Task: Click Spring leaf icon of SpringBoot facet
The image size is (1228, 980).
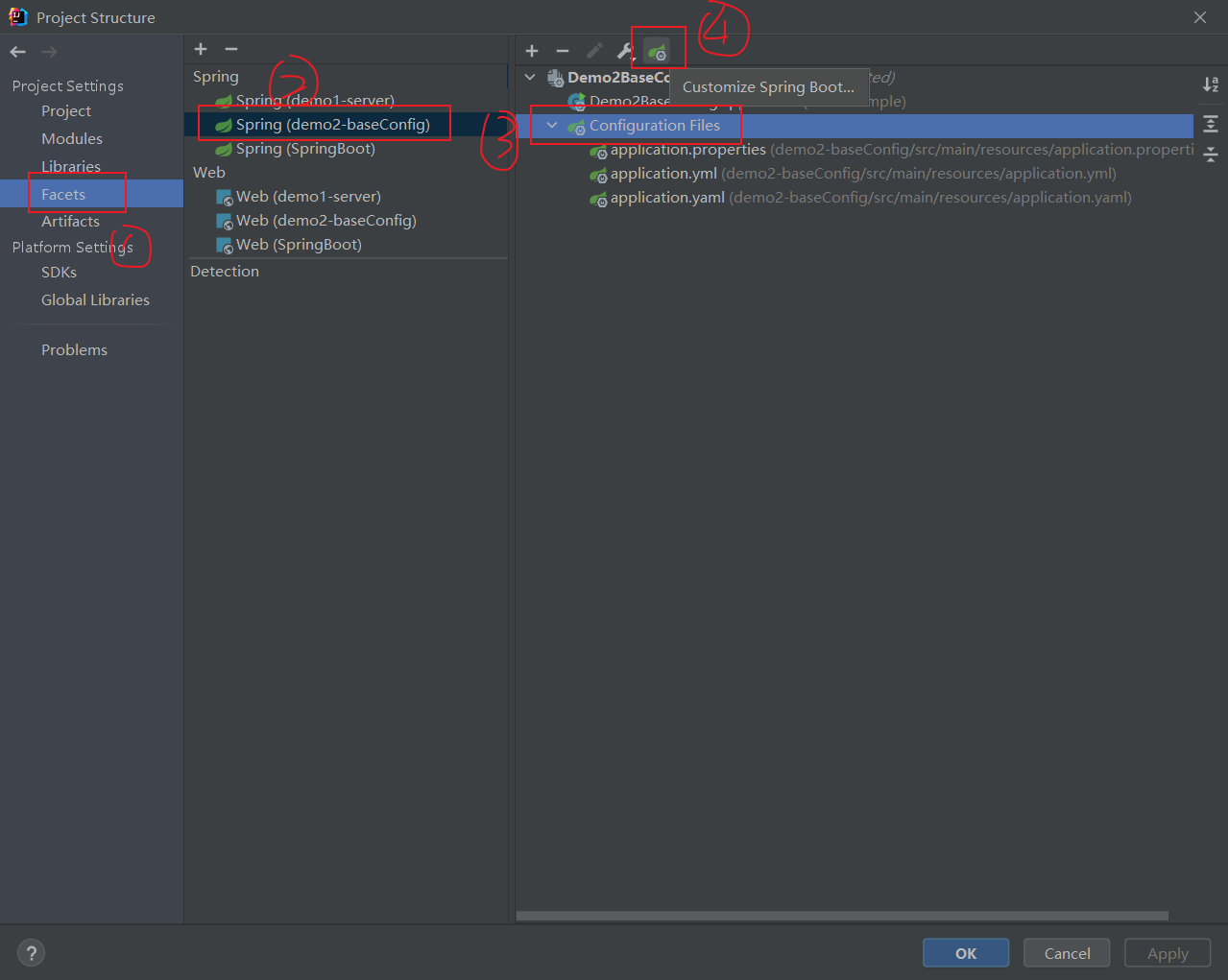Action: coord(224,149)
